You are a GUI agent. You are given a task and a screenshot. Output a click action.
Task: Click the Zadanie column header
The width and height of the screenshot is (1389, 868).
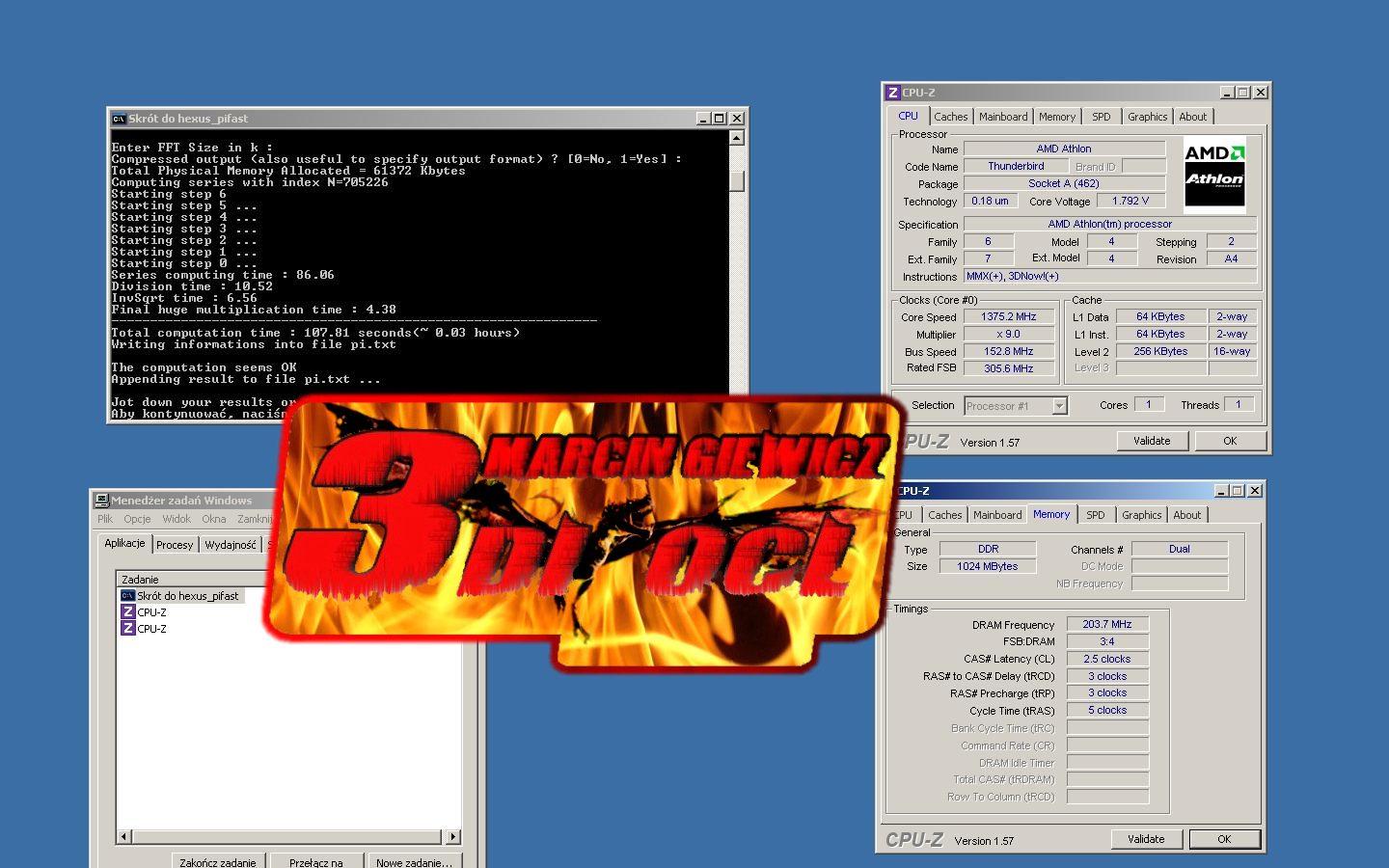click(190, 580)
